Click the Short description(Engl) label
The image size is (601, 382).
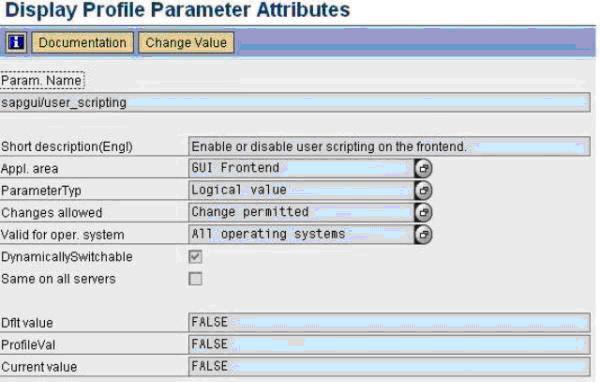click(x=67, y=147)
